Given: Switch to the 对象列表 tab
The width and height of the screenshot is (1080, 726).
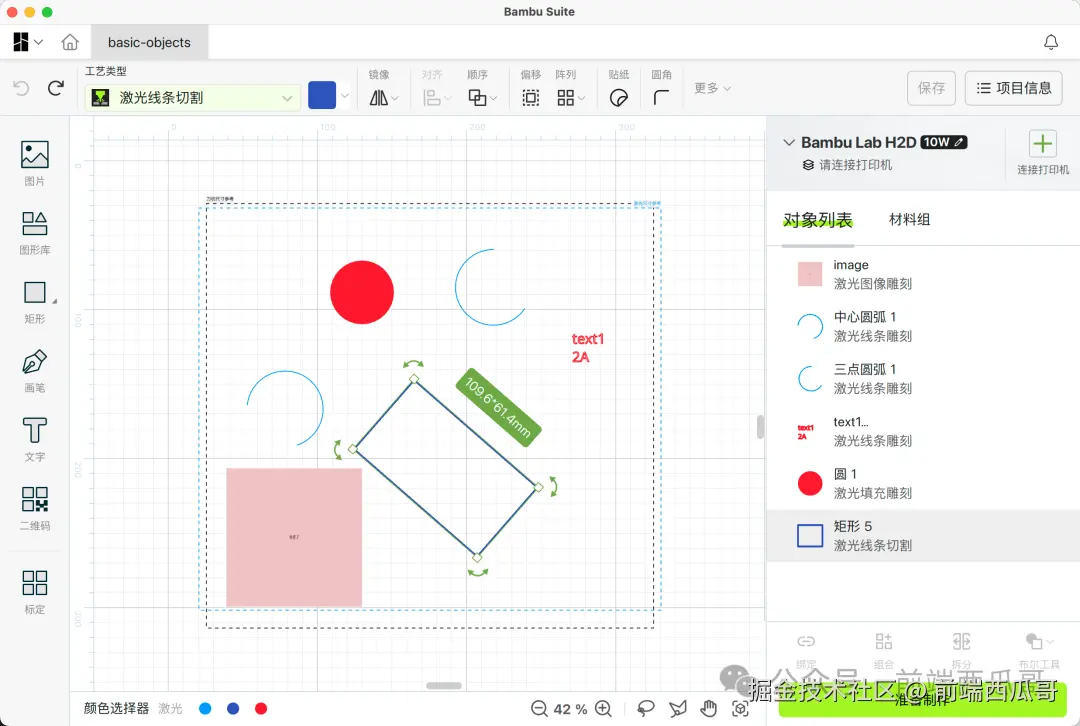Looking at the screenshot, I should click(x=818, y=220).
